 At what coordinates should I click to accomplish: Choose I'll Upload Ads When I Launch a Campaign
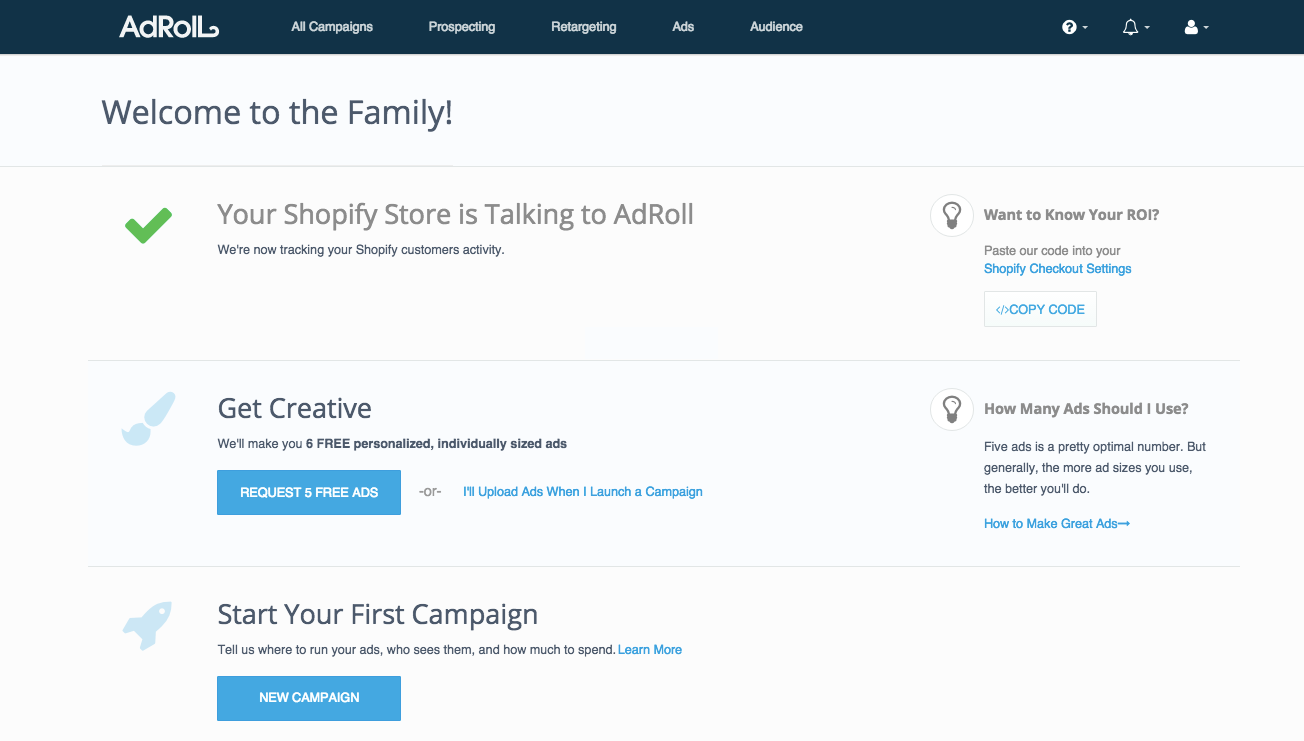[x=583, y=492]
